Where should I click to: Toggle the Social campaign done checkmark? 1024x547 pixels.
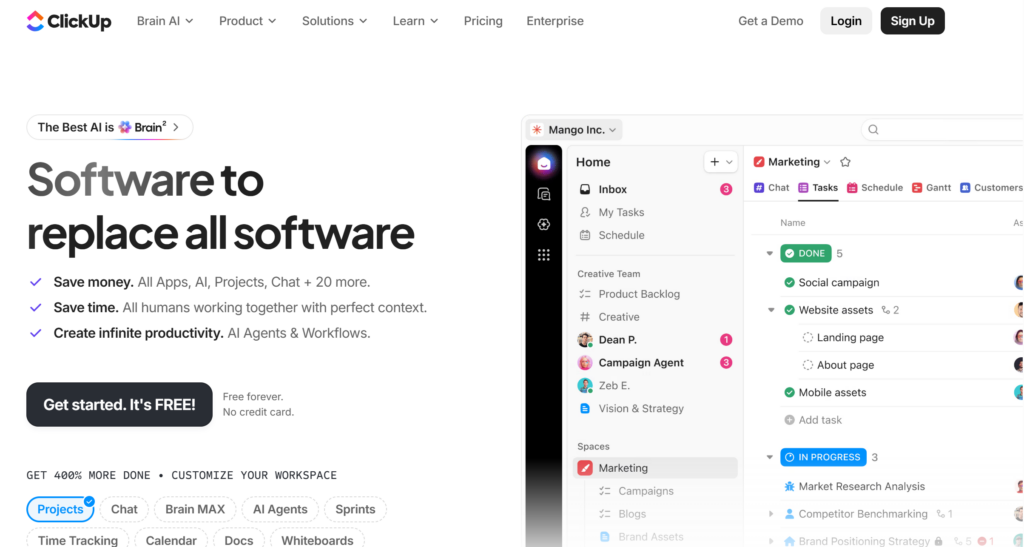pyautogui.click(x=790, y=283)
